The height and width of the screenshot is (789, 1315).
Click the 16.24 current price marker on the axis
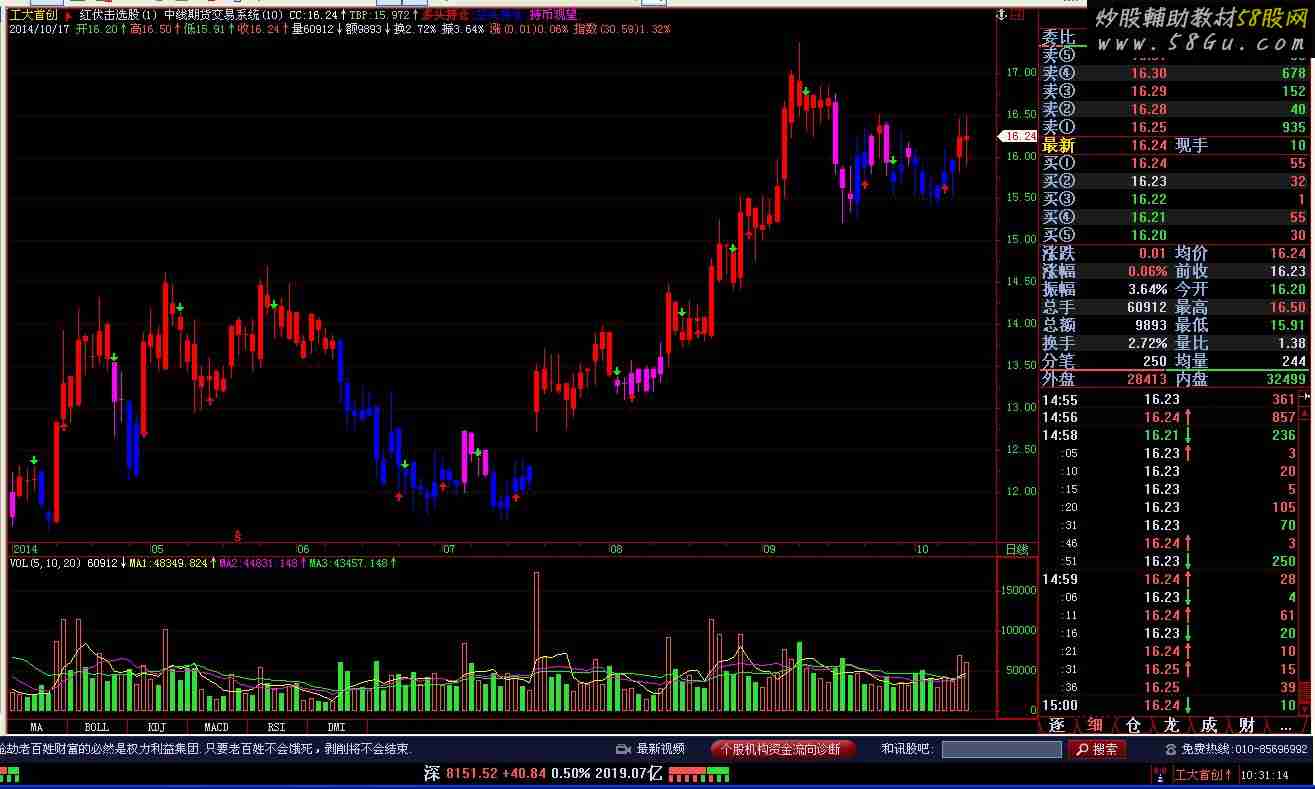(x=1019, y=136)
